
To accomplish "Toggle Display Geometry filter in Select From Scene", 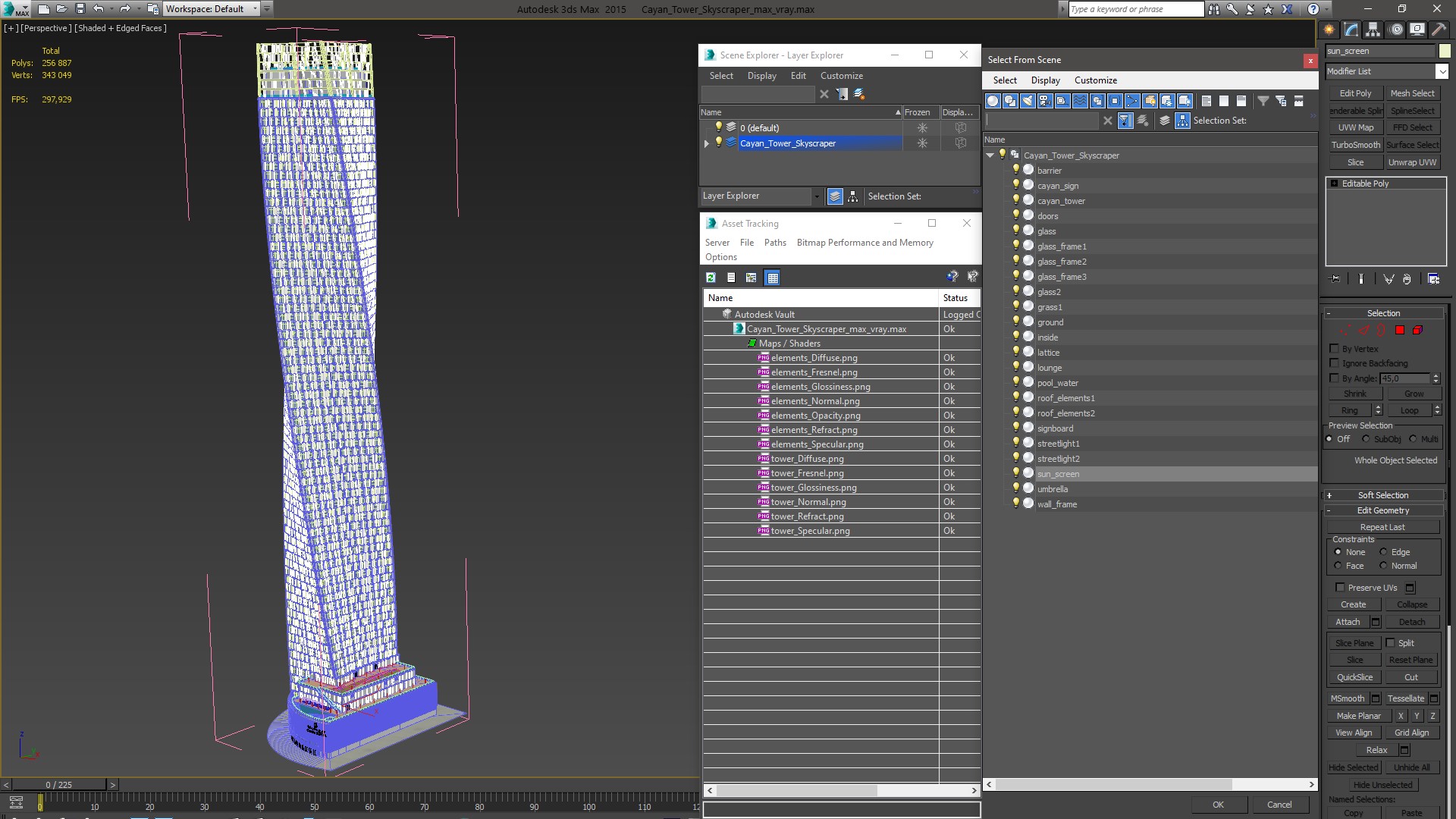I will click(993, 101).
